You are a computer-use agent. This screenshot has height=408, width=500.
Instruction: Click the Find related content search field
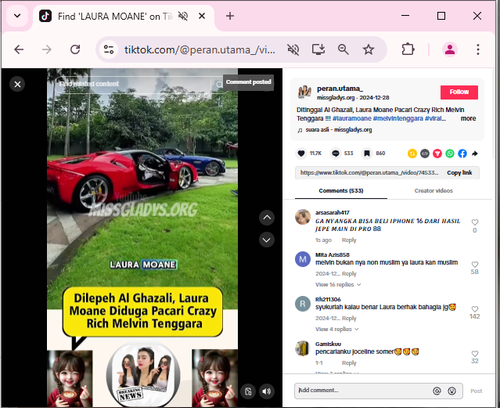pos(133,84)
